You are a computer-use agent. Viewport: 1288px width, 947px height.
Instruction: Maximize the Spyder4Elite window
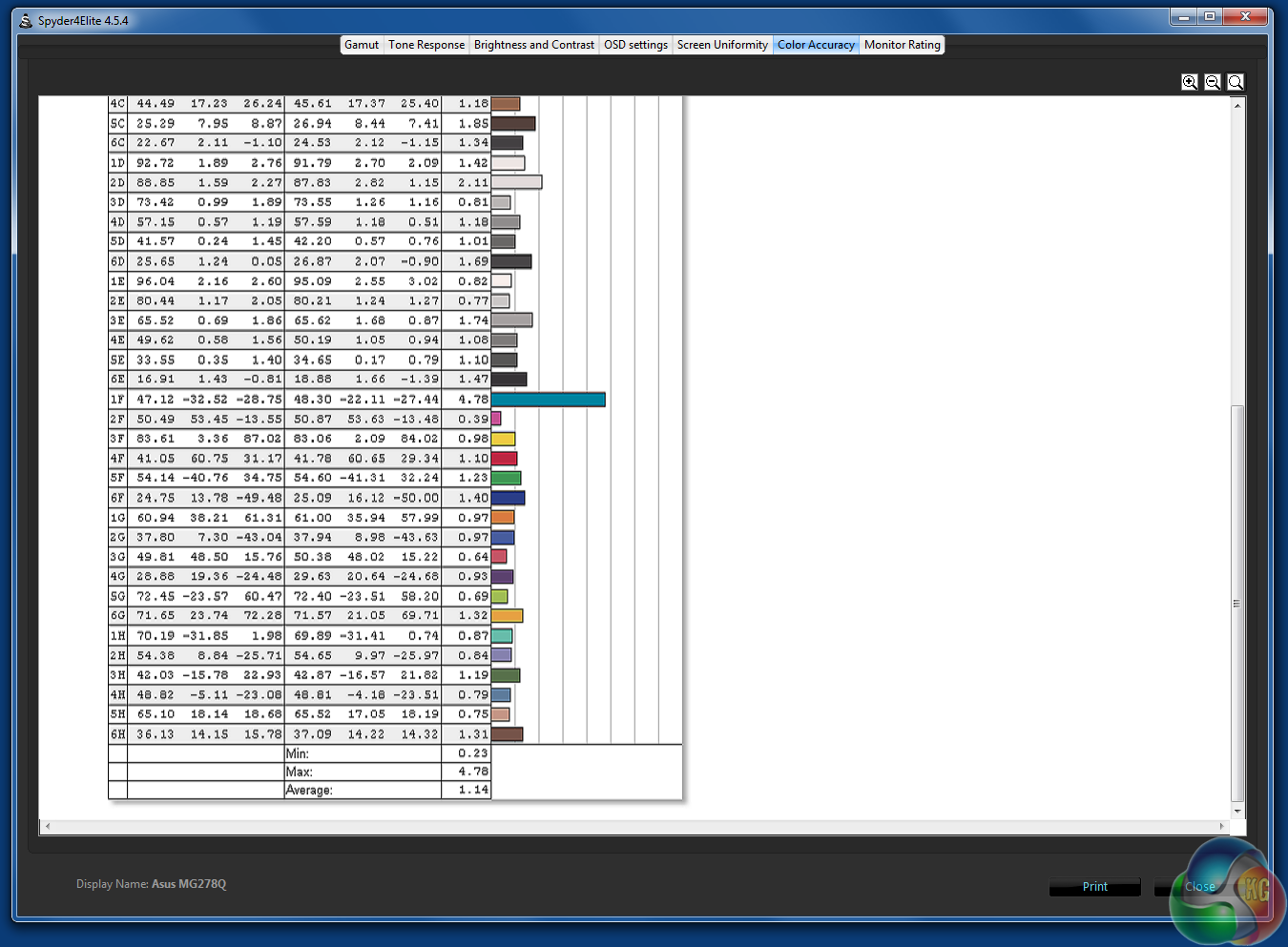1210,16
